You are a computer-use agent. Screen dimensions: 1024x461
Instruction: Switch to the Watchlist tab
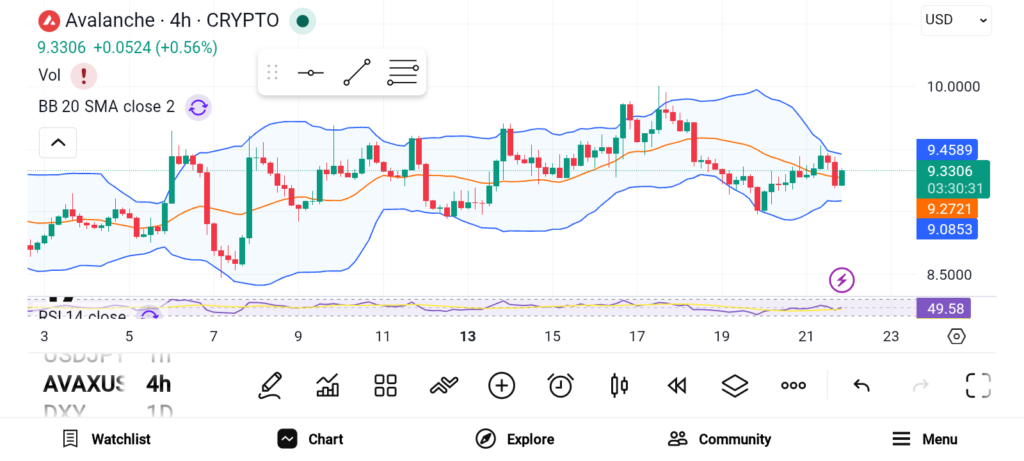click(106, 439)
